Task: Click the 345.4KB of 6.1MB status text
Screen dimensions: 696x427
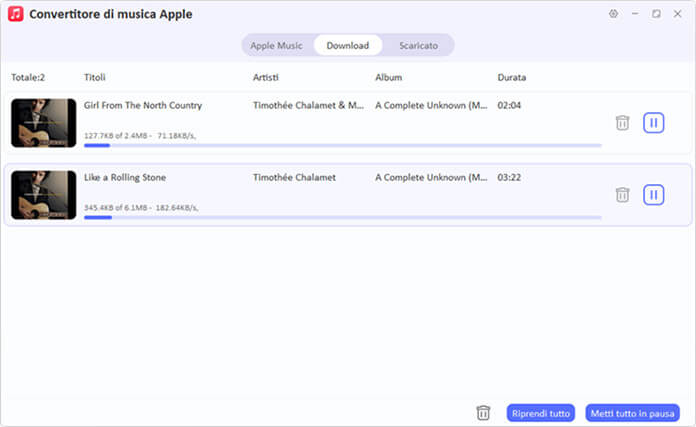Action: pyautogui.click(x=141, y=207)
